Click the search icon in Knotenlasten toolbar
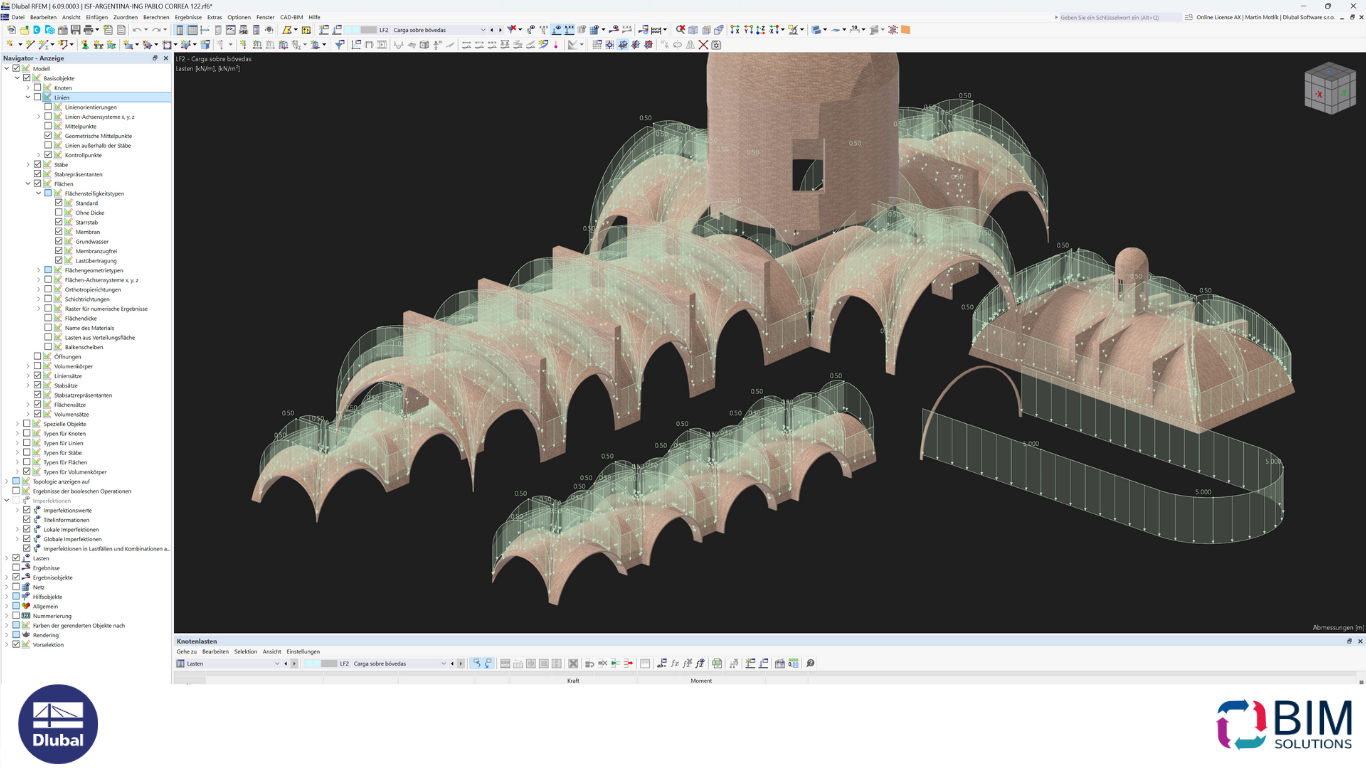1366x768 pixels. pos(810,663)
